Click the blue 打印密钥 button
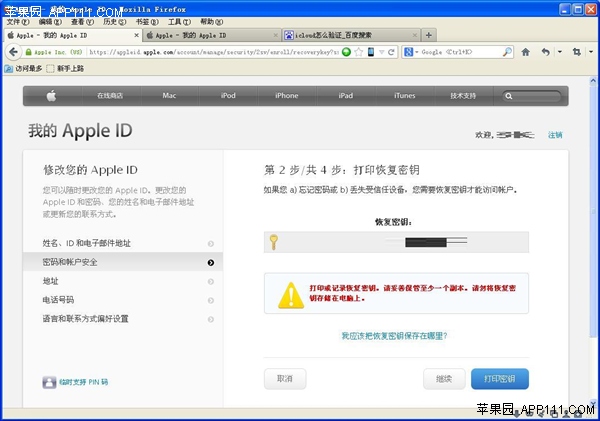Screen dimensions: 600x421 [x=499, y=379]
